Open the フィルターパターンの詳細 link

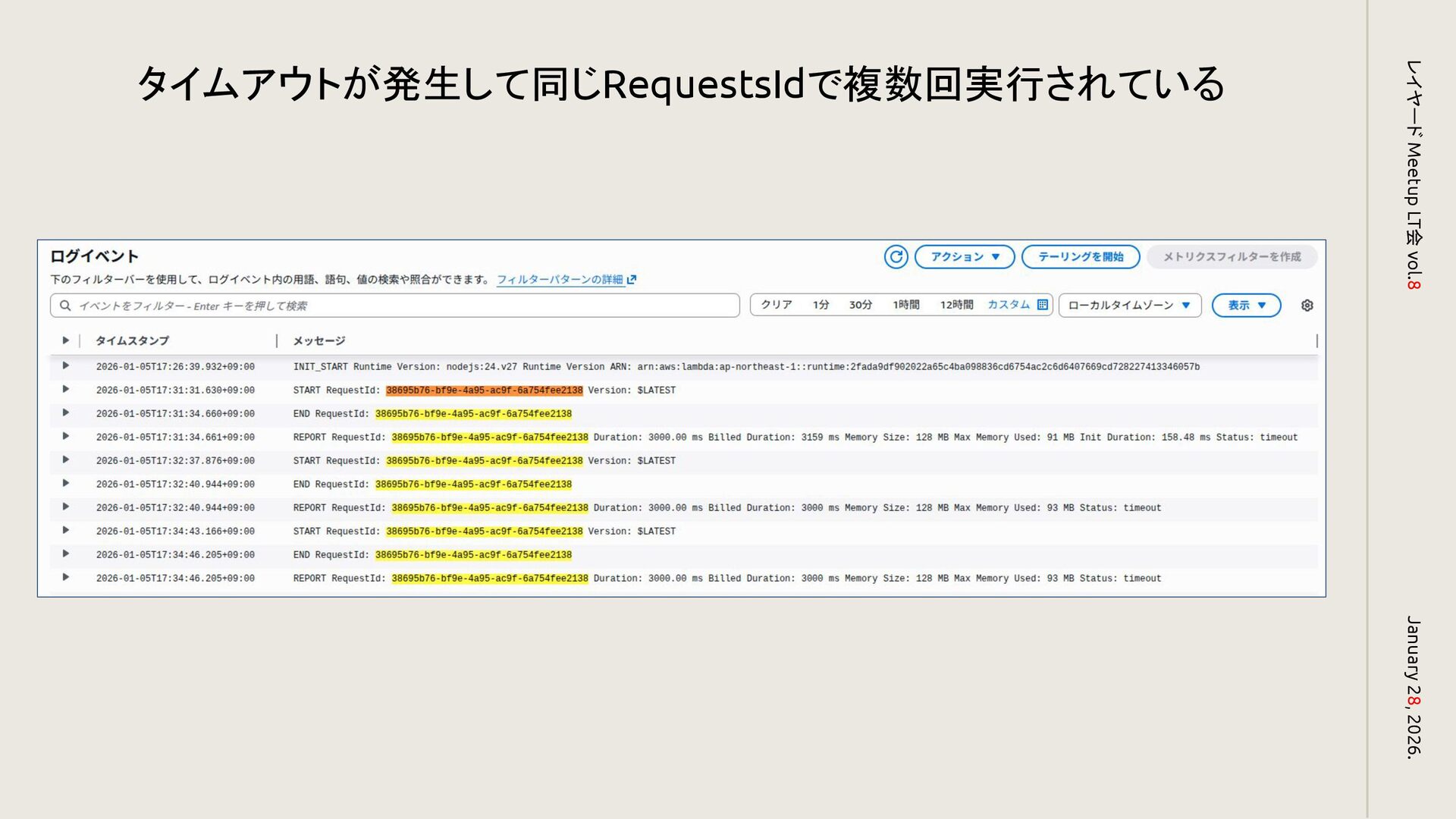click(560, 280)
